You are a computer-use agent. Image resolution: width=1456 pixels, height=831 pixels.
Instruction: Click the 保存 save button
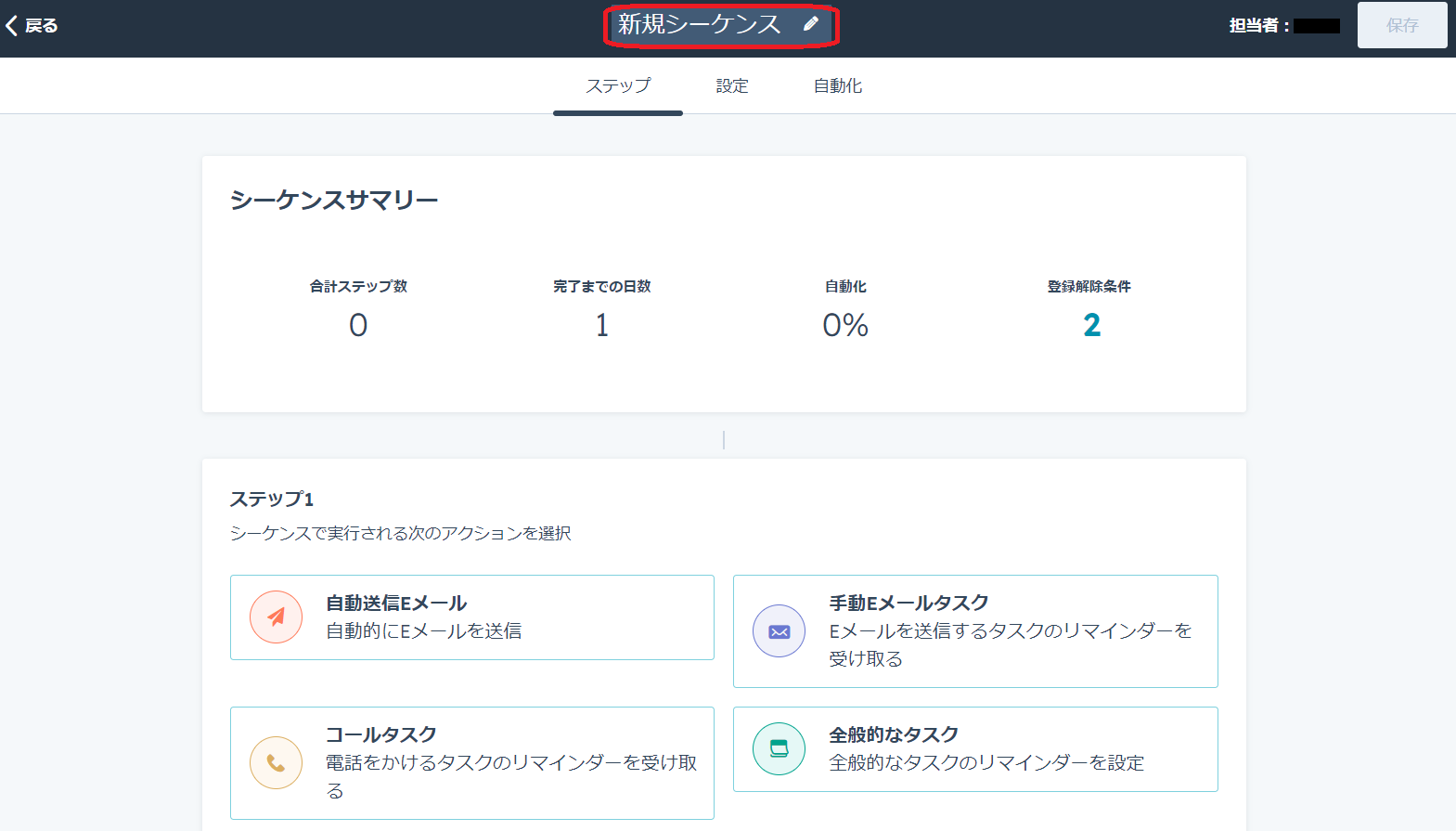click(x=1402, y=25)
